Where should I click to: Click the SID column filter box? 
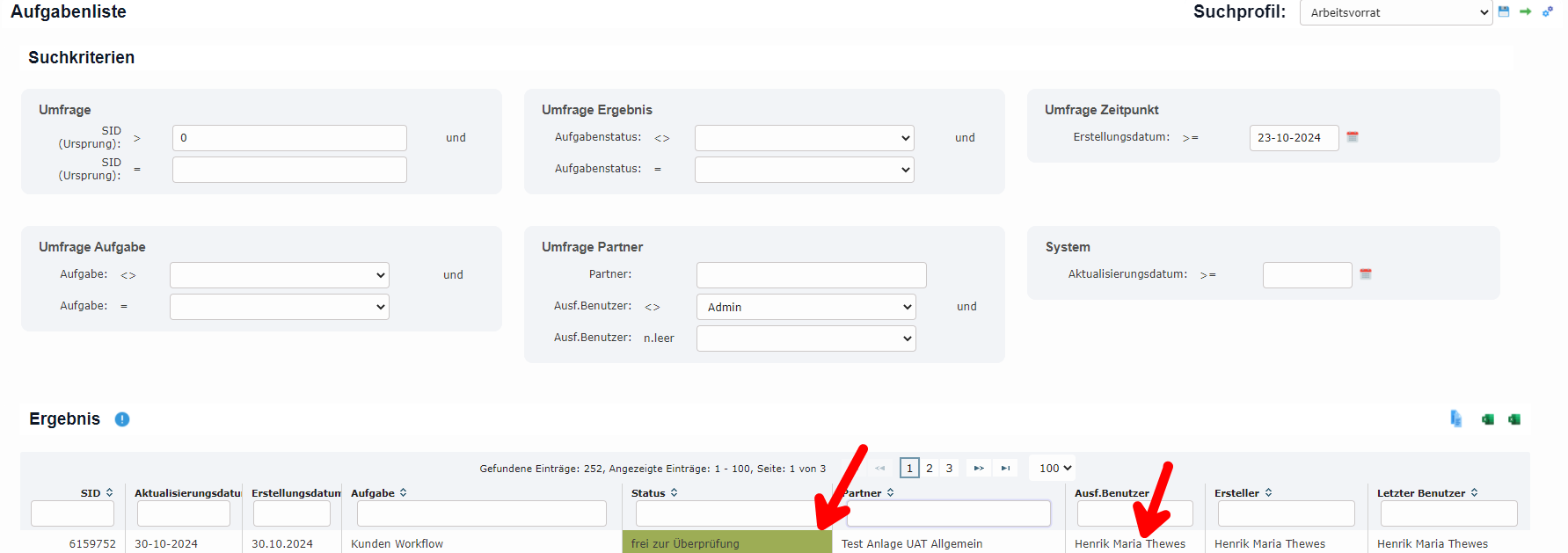[x=72, y=513]
